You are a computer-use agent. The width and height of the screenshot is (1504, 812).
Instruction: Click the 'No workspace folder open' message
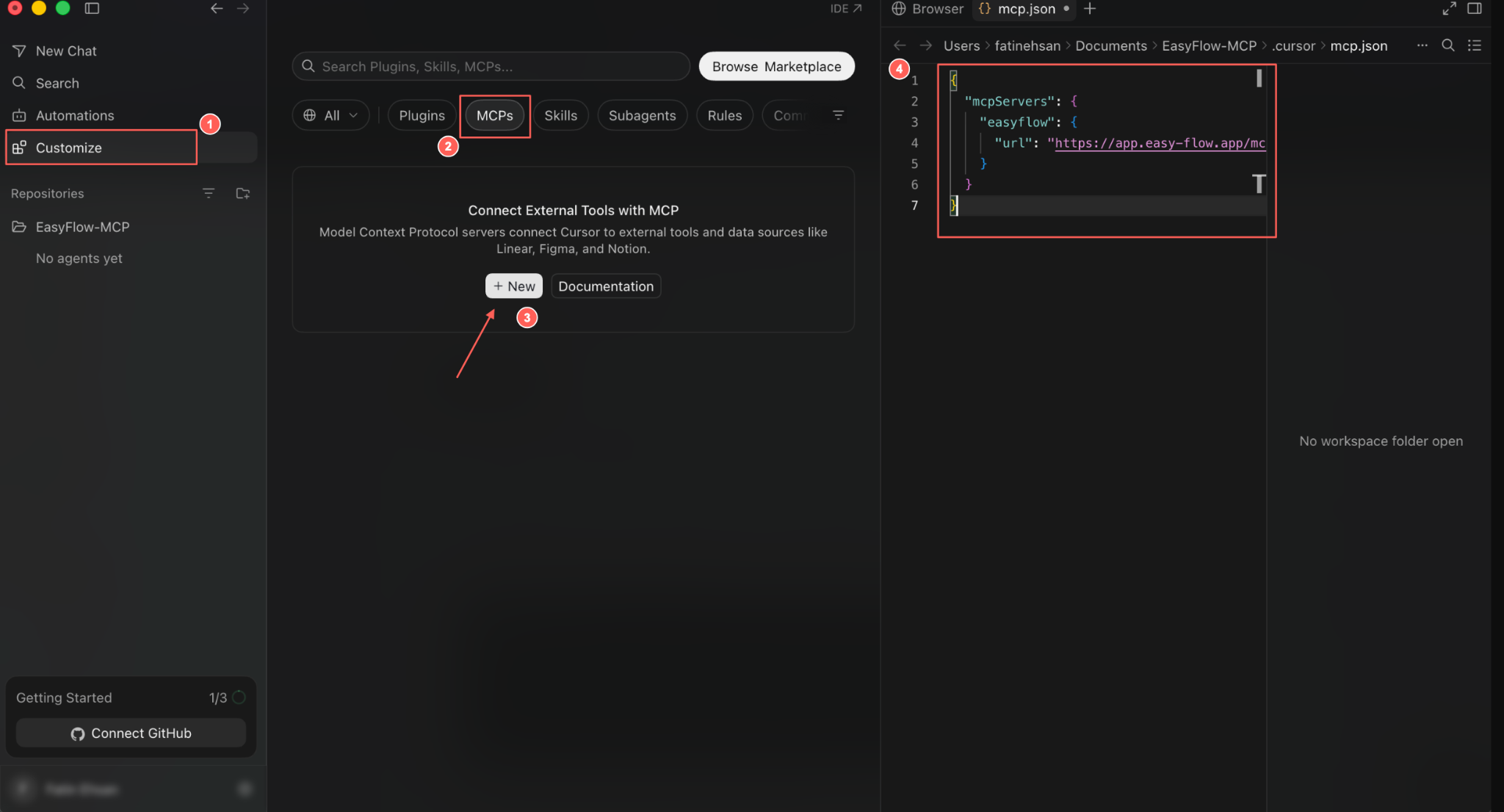(x=1381, y=441)
